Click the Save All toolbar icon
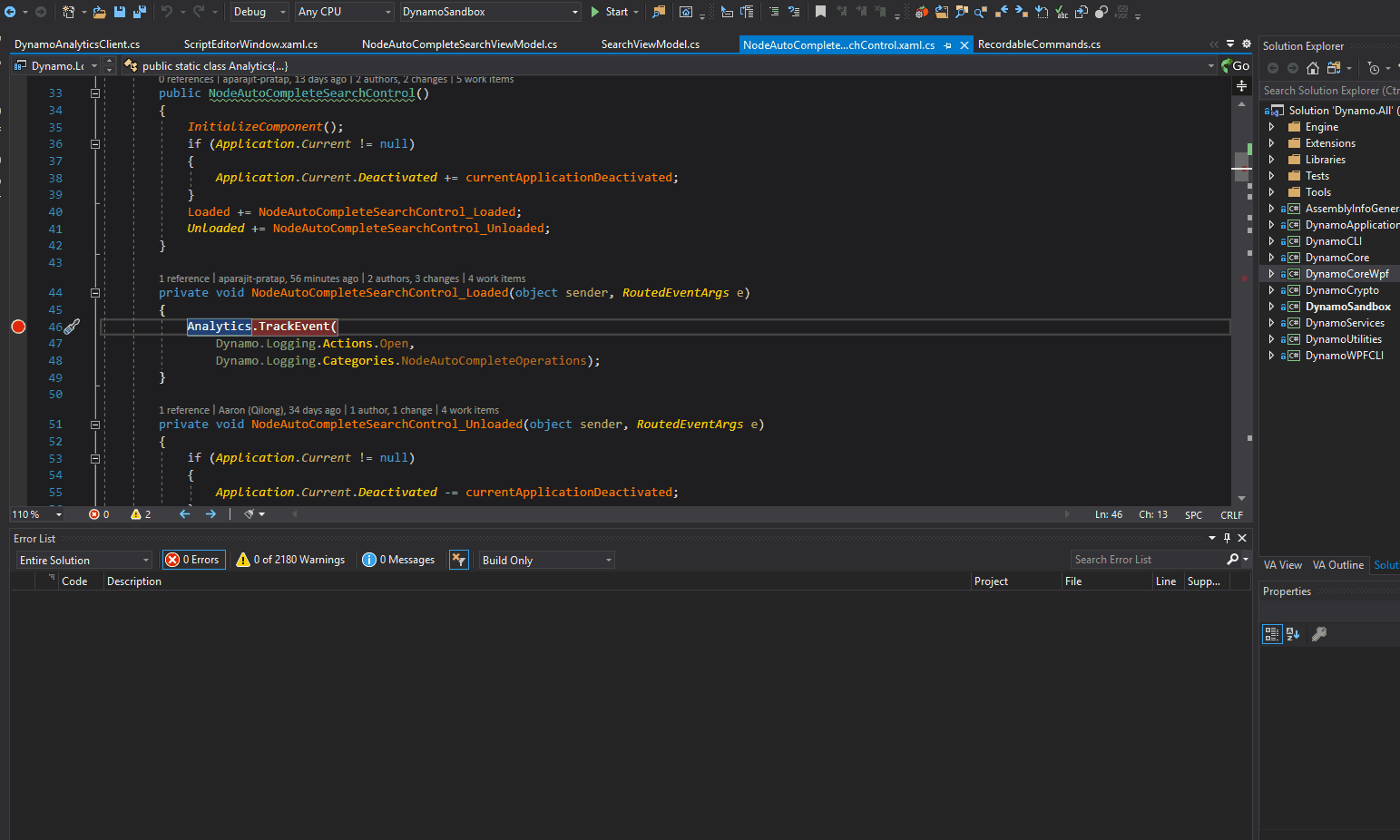1400x840 pixels. (x=140, y=12)
